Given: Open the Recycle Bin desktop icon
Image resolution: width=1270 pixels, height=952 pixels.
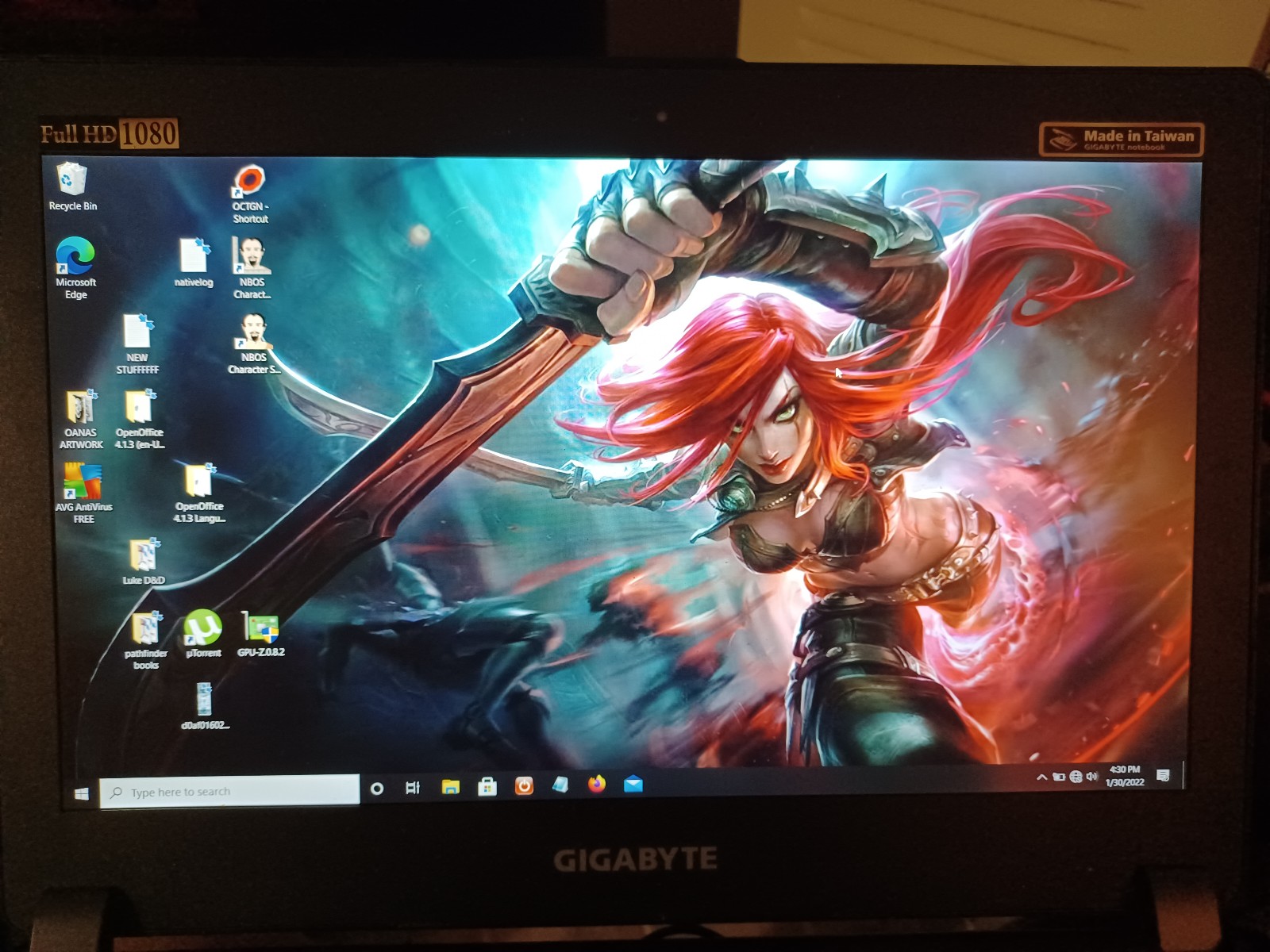Looking at the screenshot, I should point(72,186).
